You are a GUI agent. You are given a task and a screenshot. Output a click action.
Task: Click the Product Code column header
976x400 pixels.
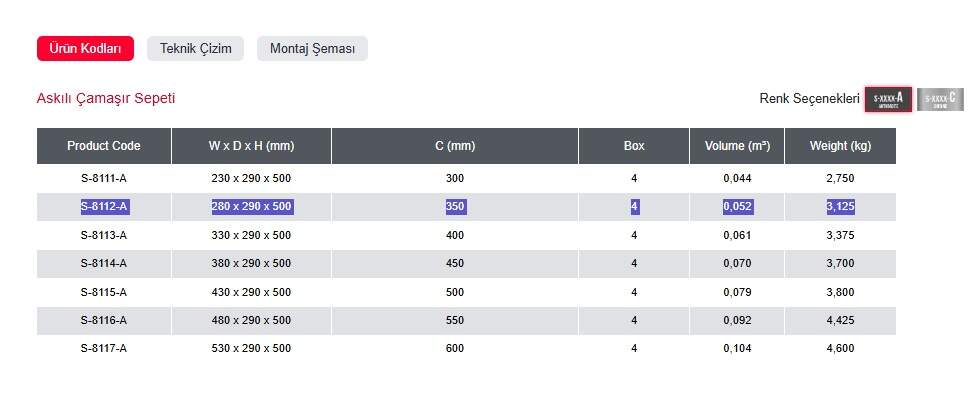104,146
